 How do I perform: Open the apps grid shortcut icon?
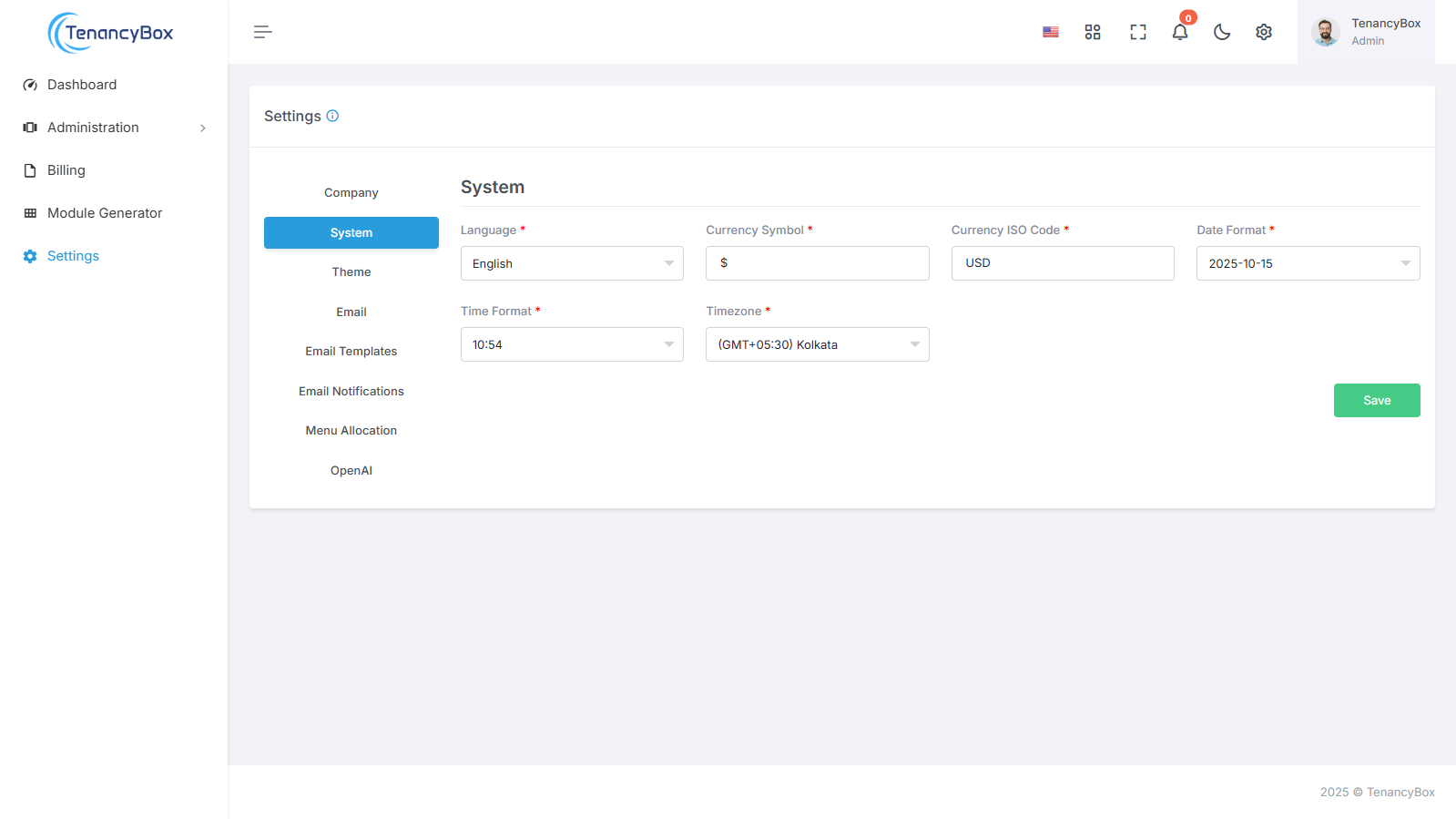point(1093,32)
